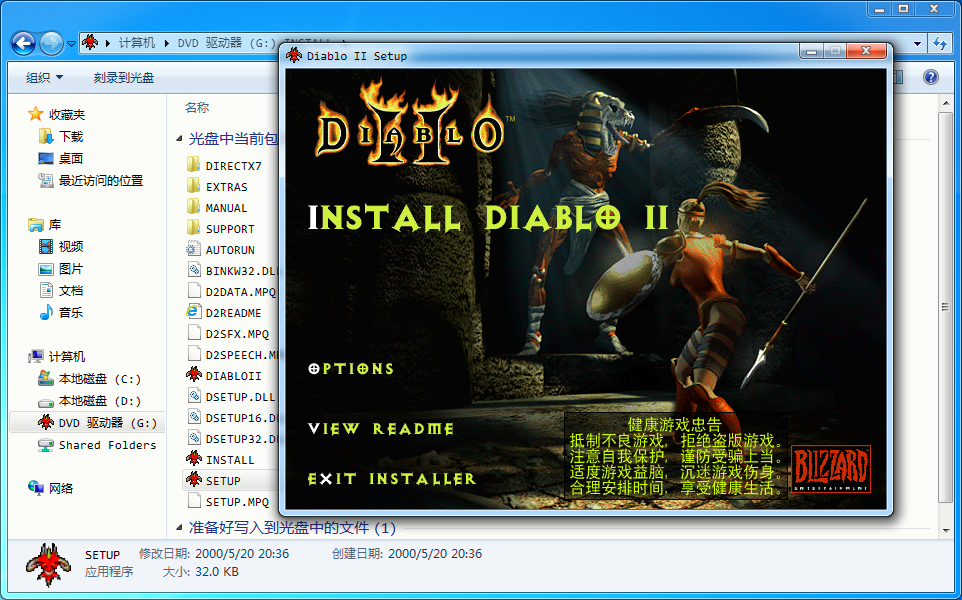Select the SUPPORT folder icon
The height and width of the screenshot is (600, 962).
[x=193, y=228]
